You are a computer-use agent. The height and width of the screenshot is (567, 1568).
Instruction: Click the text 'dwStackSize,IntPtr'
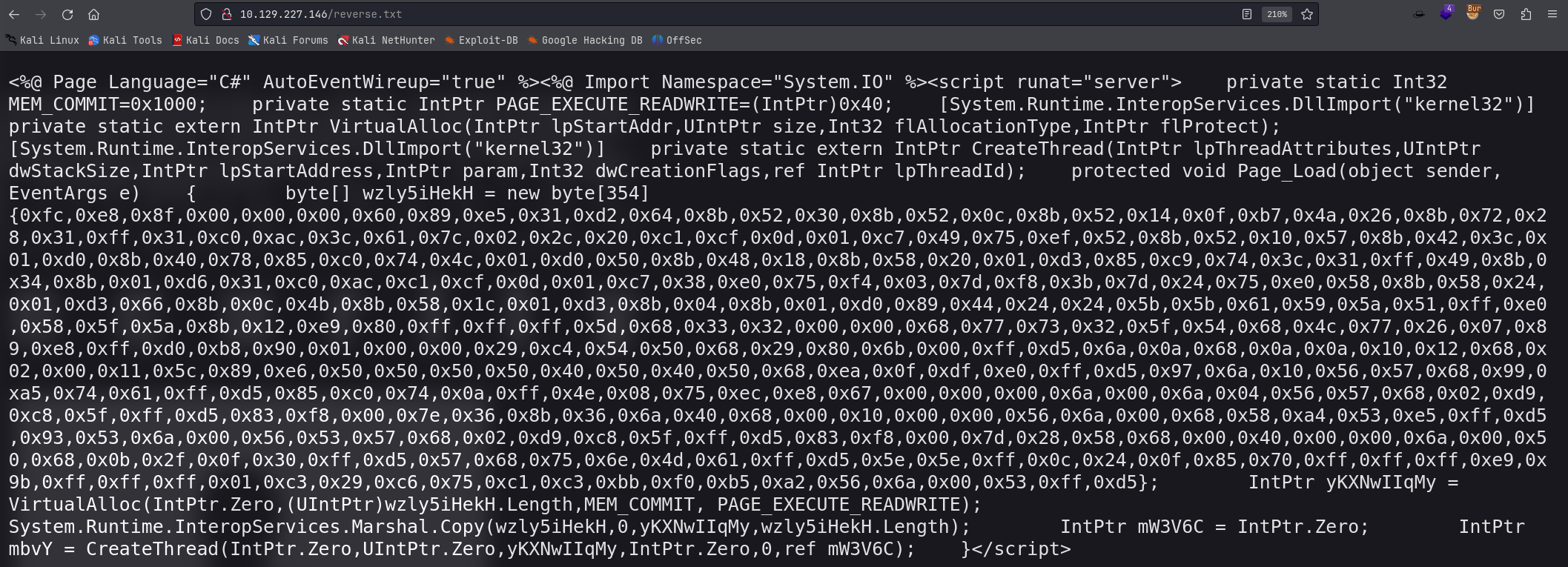pyautogui.click(x=108, y=171)
